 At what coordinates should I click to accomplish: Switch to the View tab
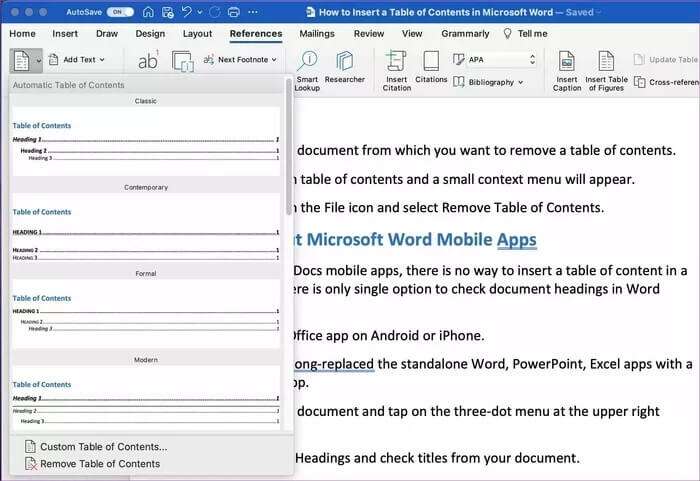pyautogui.click(x=412, y=33)
